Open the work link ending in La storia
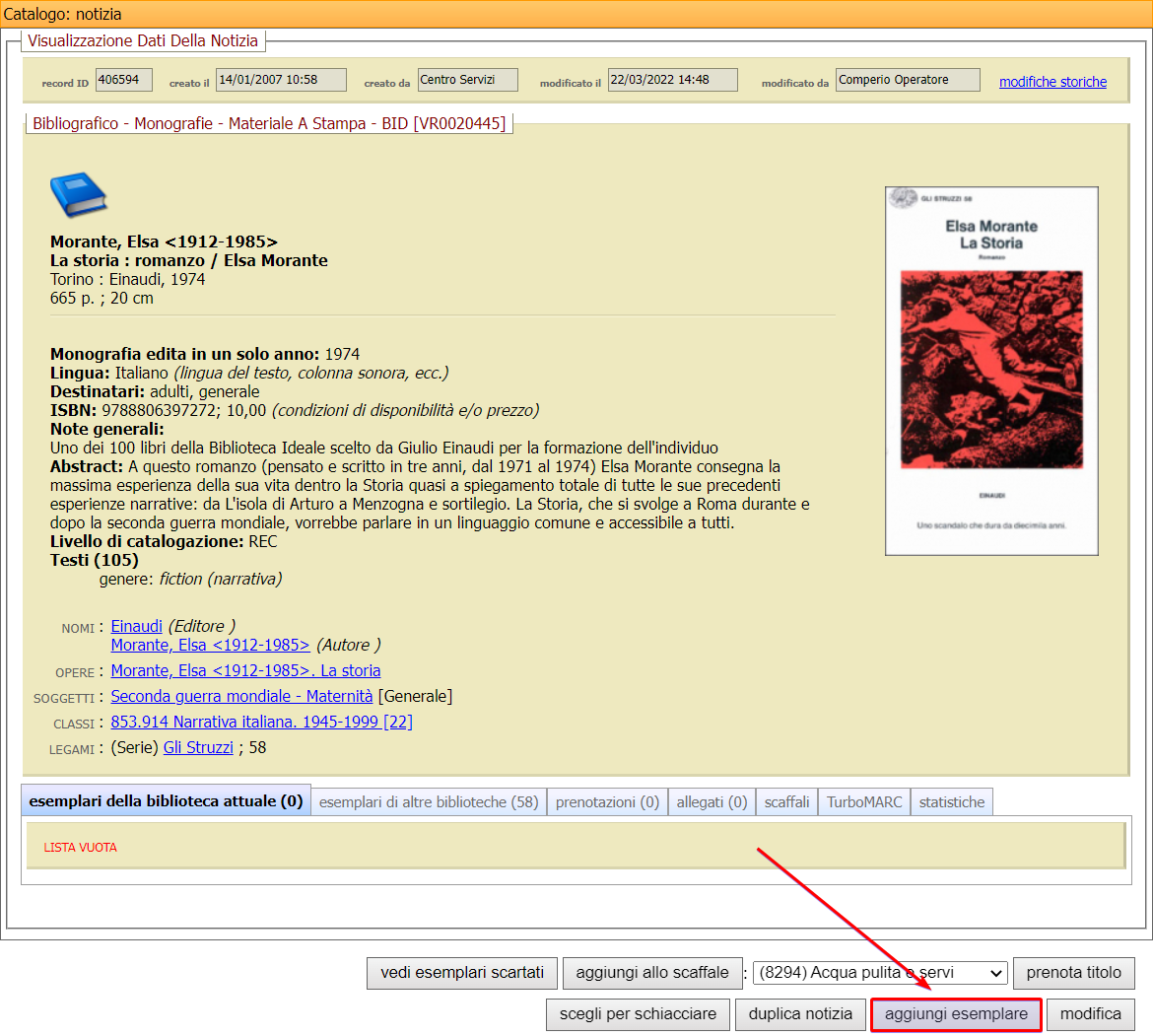The width and height of the screenshot is (1153, 1036). coord(245,670)
